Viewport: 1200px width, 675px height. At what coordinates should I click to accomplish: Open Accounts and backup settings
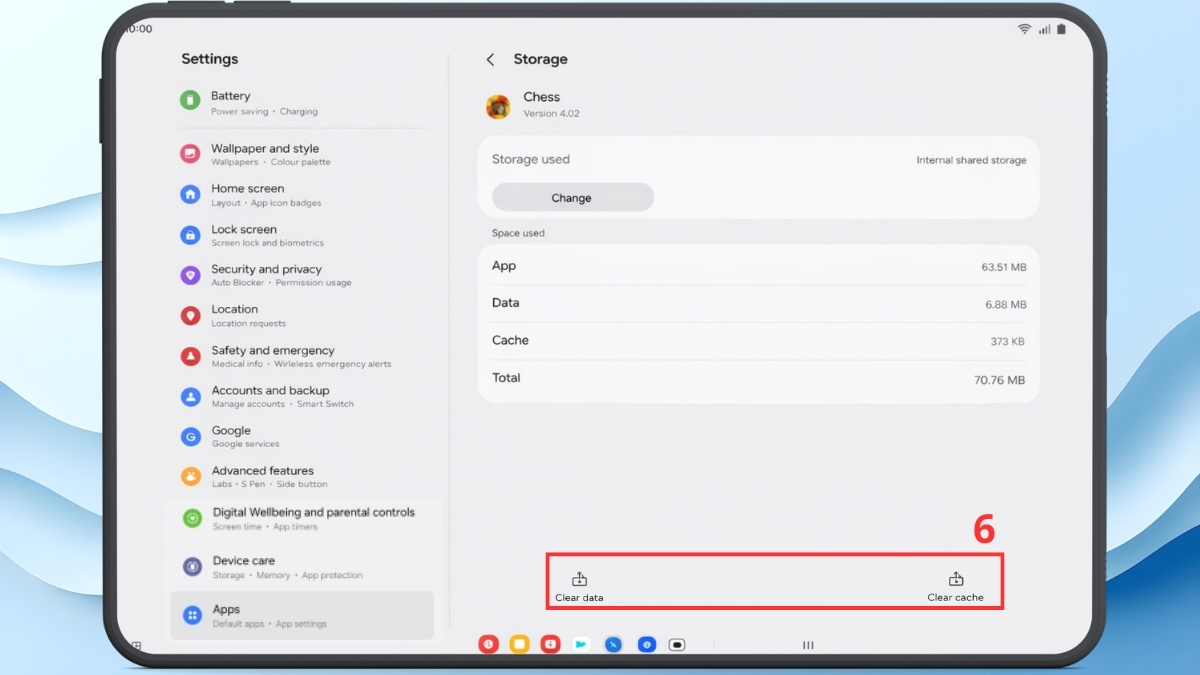(x=303, y=396)
